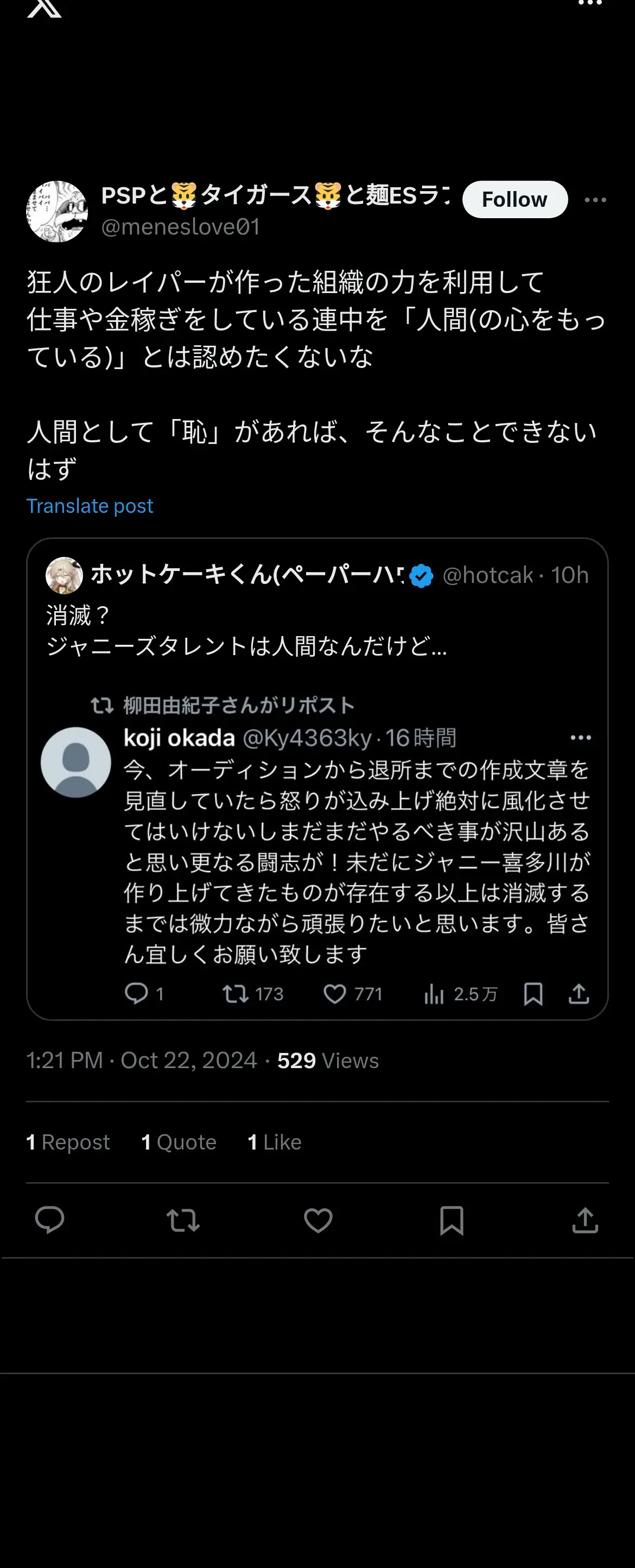The height and width of the screenshot is (1568, 635).
Task: View the 1 Quote list
Action: (179, 1142)
